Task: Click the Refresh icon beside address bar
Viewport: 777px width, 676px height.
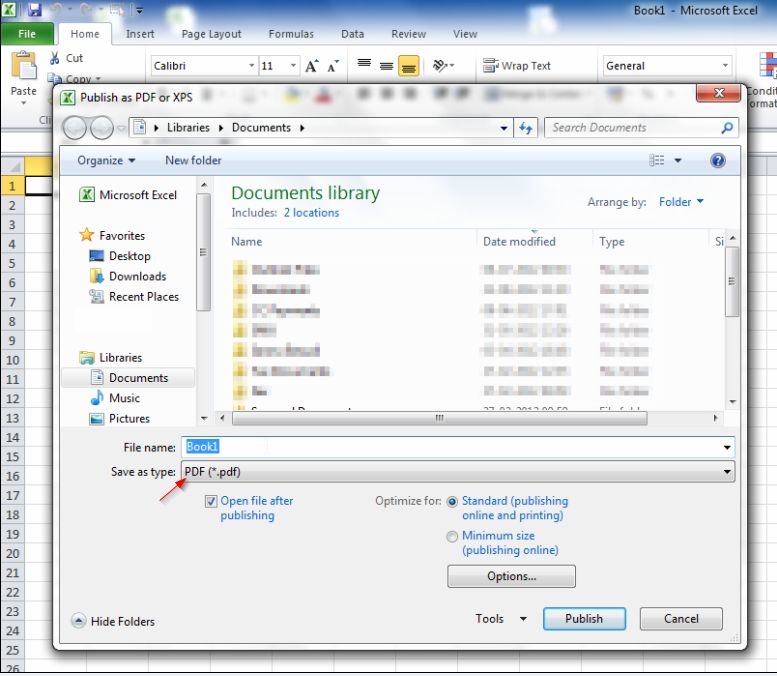Action: 526,128
